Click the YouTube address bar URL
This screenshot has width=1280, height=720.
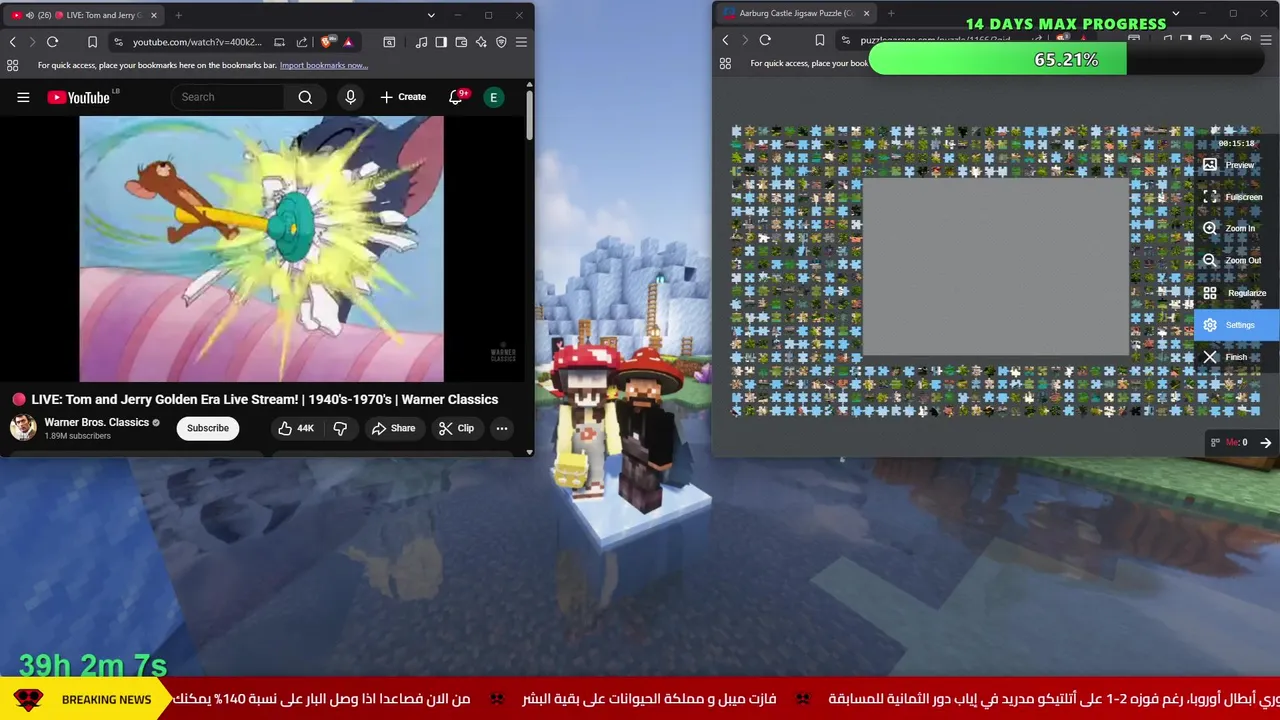[197, 42]
